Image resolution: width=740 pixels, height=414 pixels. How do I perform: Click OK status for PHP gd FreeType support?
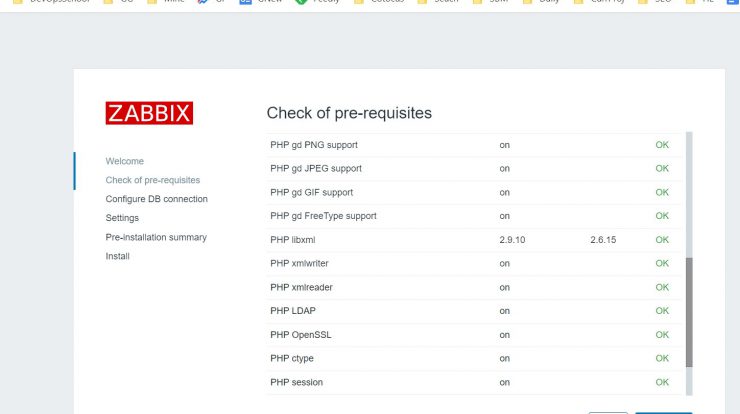pos(662,216)
